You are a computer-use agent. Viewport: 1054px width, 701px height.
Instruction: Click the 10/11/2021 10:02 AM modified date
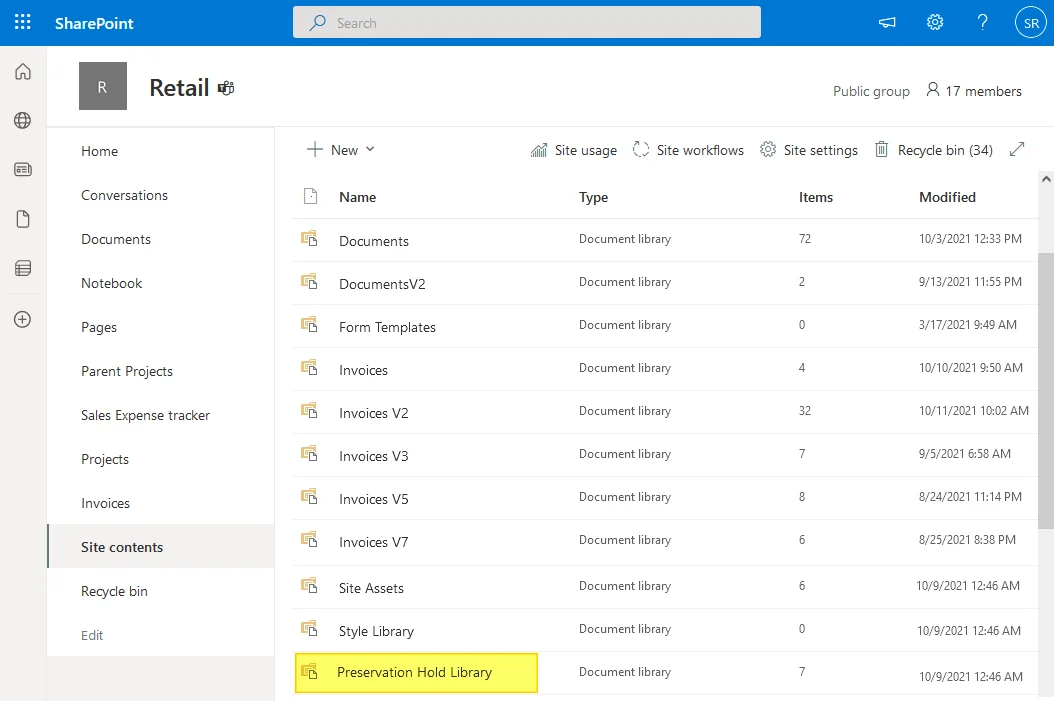pyautogui.click(x=973, y=411)
